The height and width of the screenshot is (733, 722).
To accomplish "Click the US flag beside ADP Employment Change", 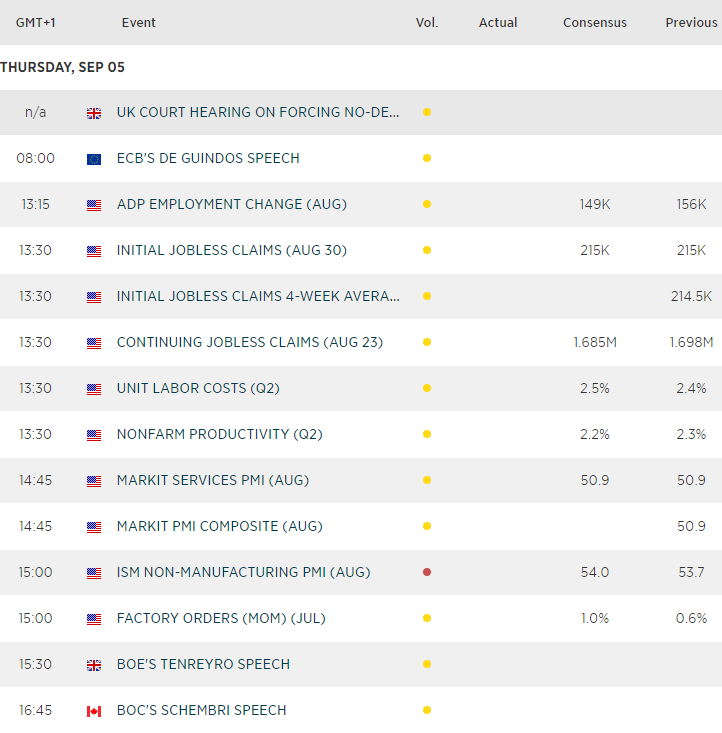I will click(x=94, y=205).
